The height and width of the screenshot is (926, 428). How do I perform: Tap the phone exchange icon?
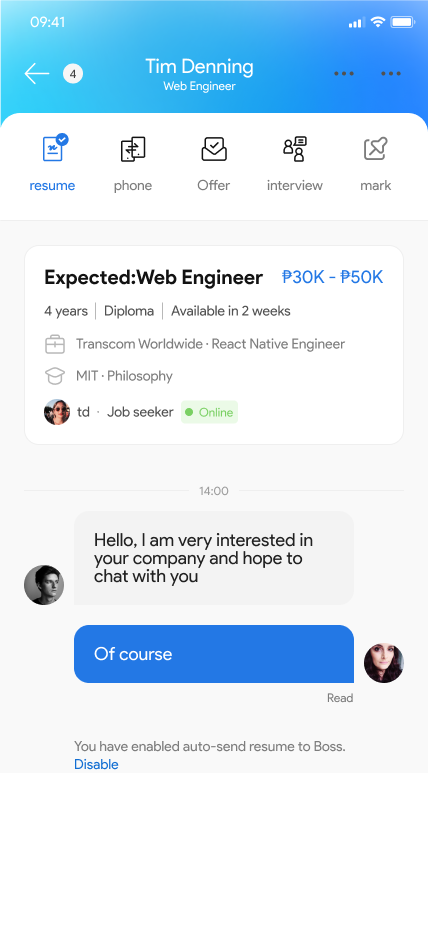133,149
